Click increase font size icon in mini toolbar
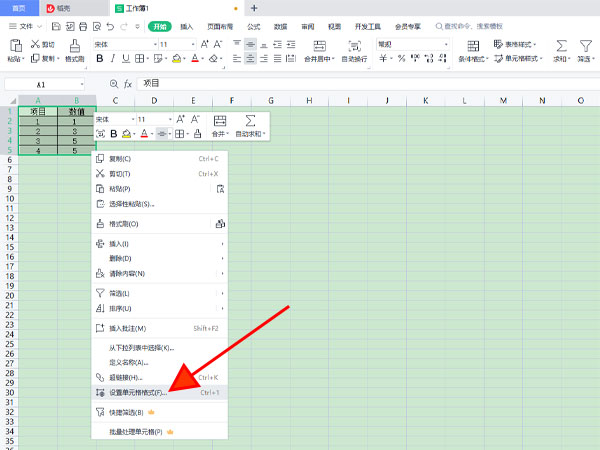The width and height of the screenshot is (600, 450). [180, 119]
